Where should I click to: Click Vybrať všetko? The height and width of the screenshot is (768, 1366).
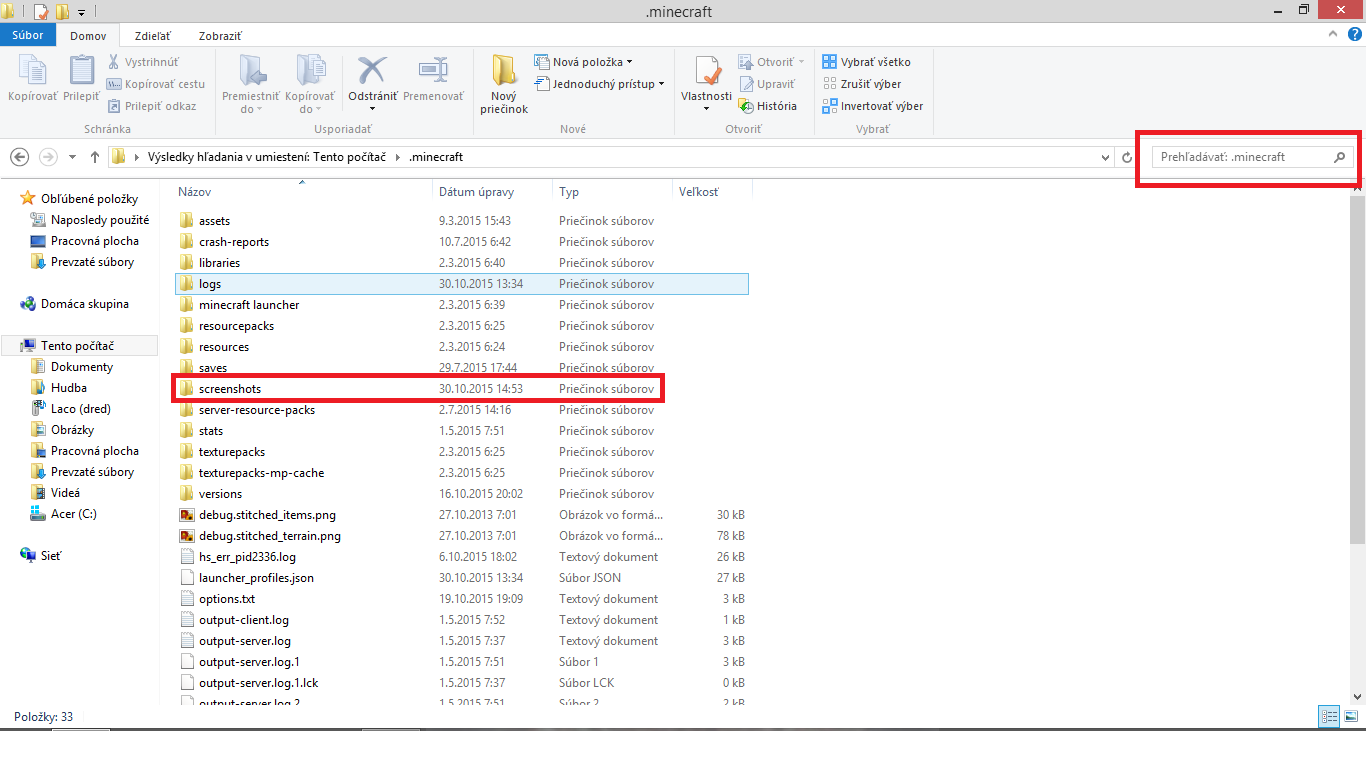pos(866,62)
